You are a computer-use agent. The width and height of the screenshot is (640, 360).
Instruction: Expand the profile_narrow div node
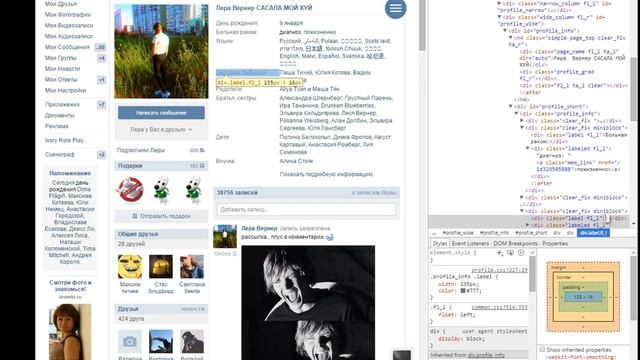click(x=499, y=3)
